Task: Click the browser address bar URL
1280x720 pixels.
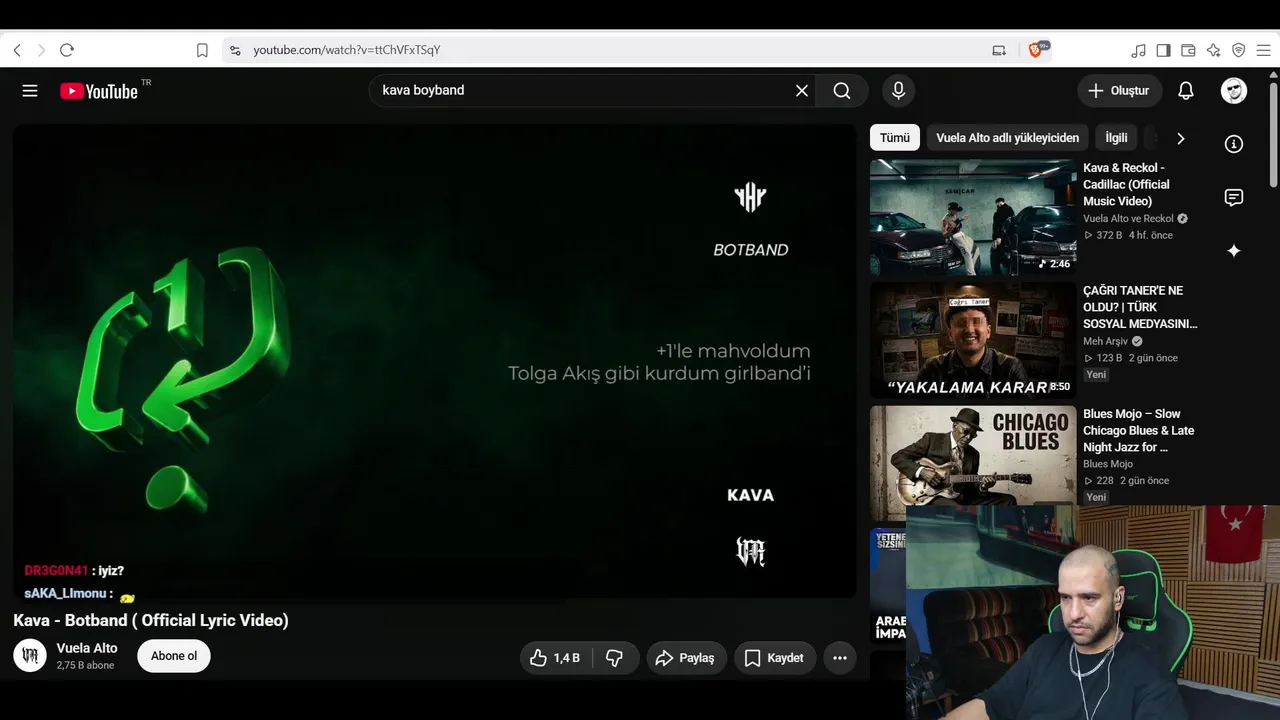Action: [347, 50]
